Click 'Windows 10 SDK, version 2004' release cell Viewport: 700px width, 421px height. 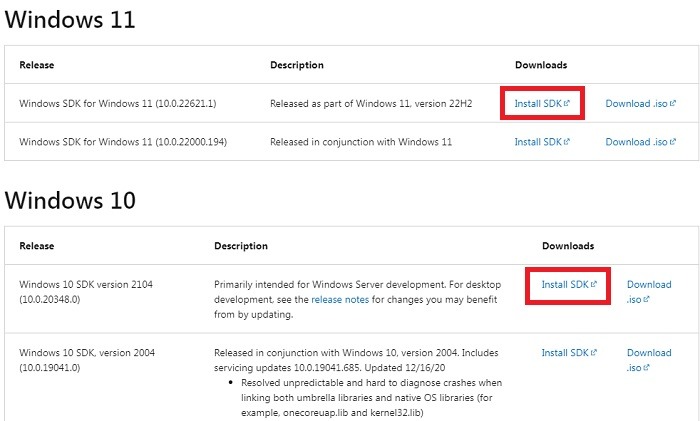pos(87,360)
